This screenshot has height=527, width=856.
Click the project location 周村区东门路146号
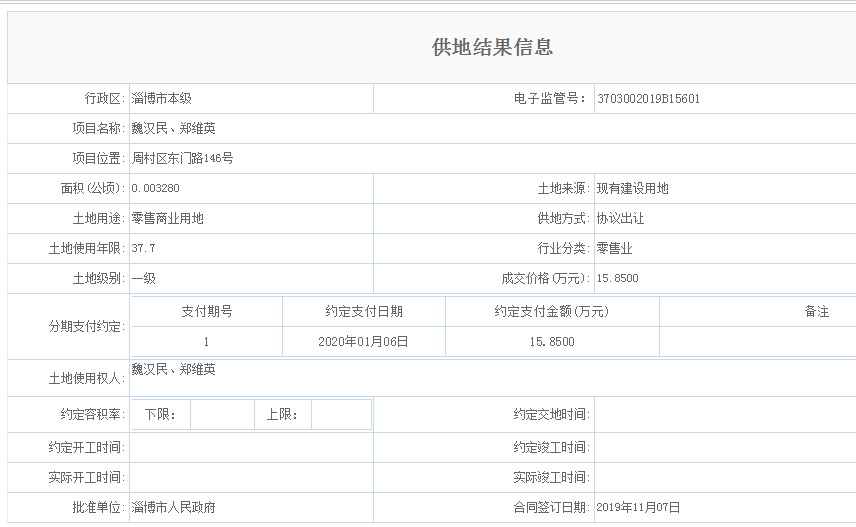pos(182,159)
